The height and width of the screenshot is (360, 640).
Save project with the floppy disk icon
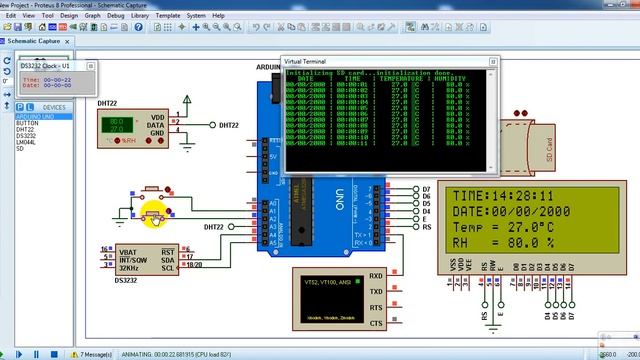tap(18, 27)
